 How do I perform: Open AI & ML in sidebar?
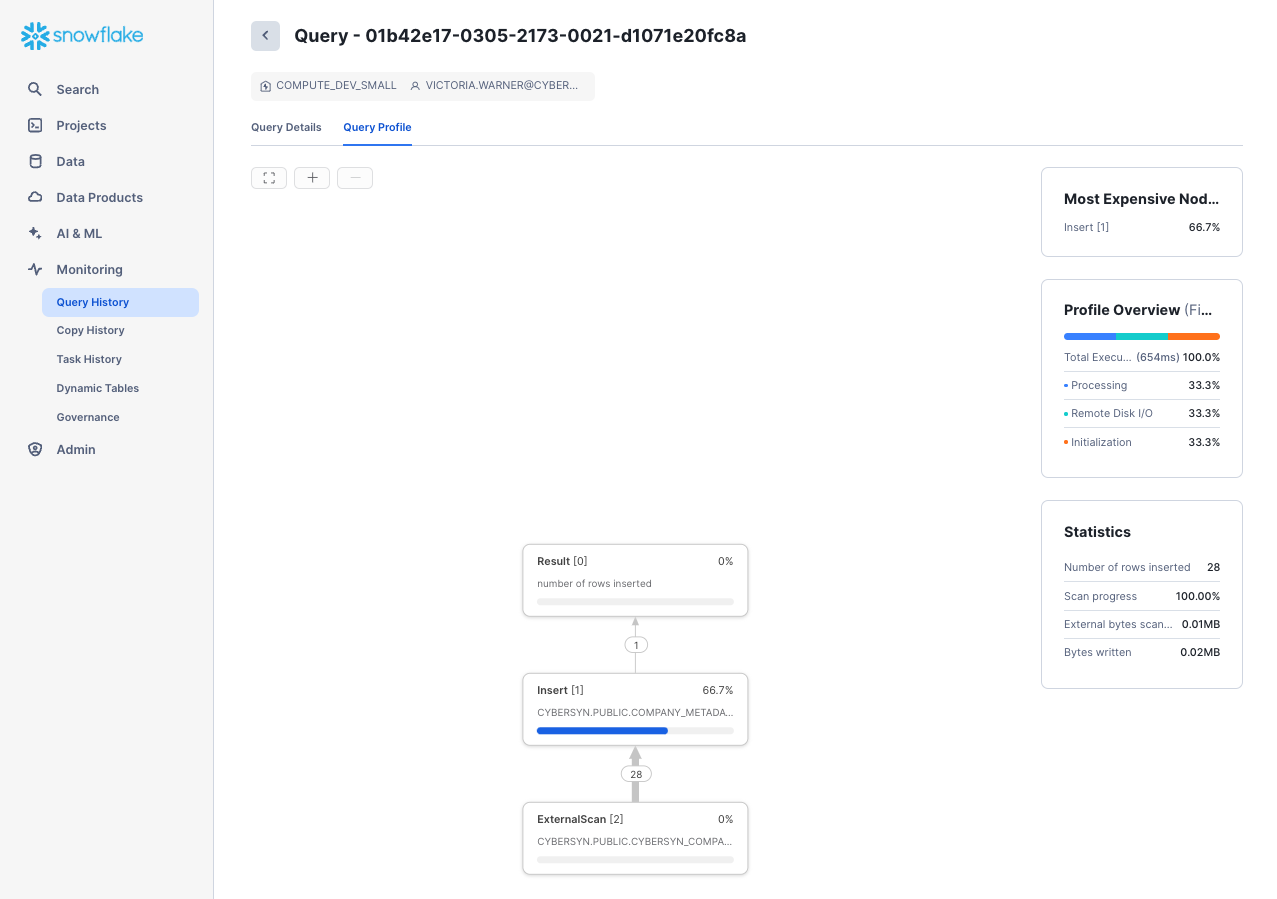tap(79, 234)
